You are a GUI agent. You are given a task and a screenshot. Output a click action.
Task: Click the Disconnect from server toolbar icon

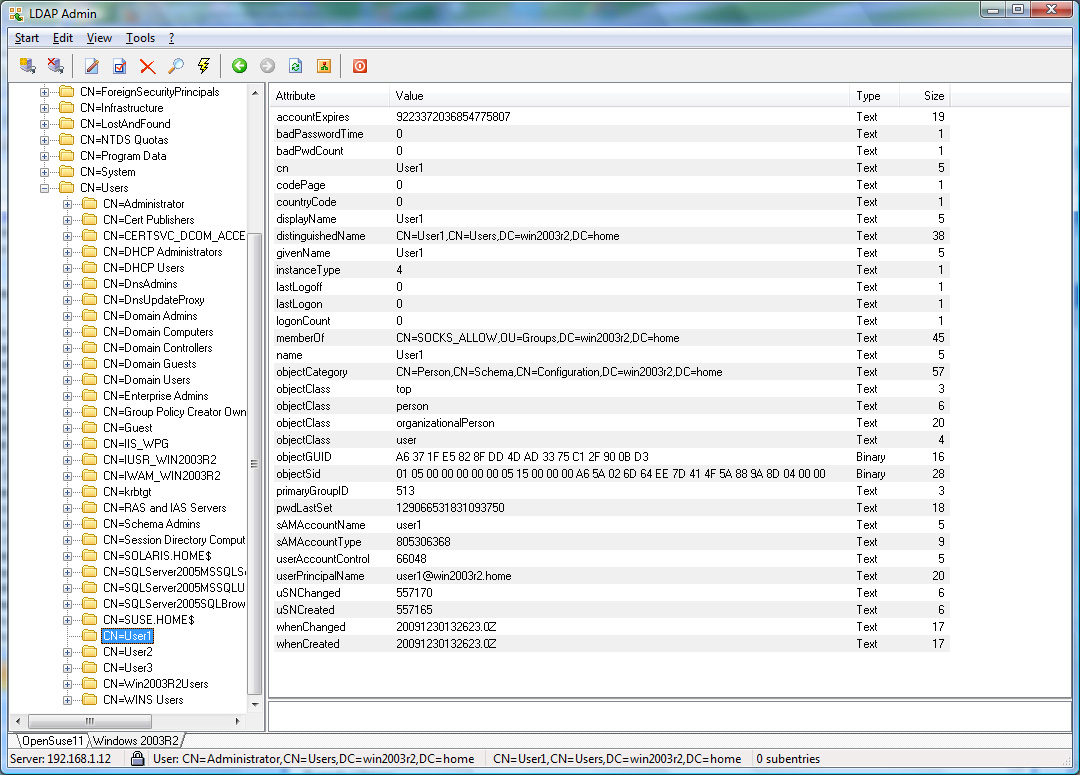pyautogui.click(x=56, y=66)
